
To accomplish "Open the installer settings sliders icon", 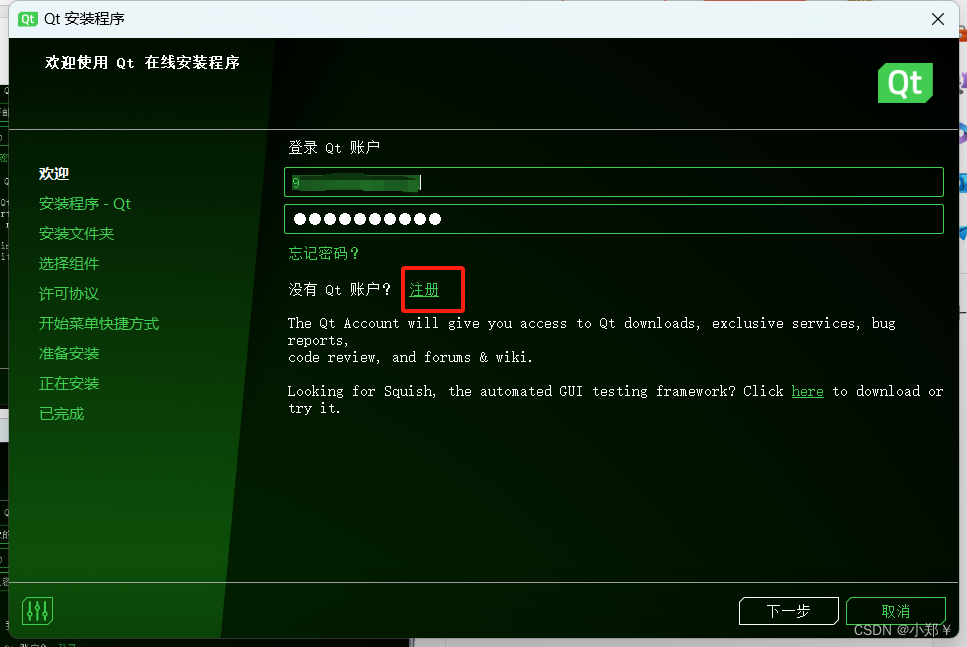I will [x=38, y=611].
